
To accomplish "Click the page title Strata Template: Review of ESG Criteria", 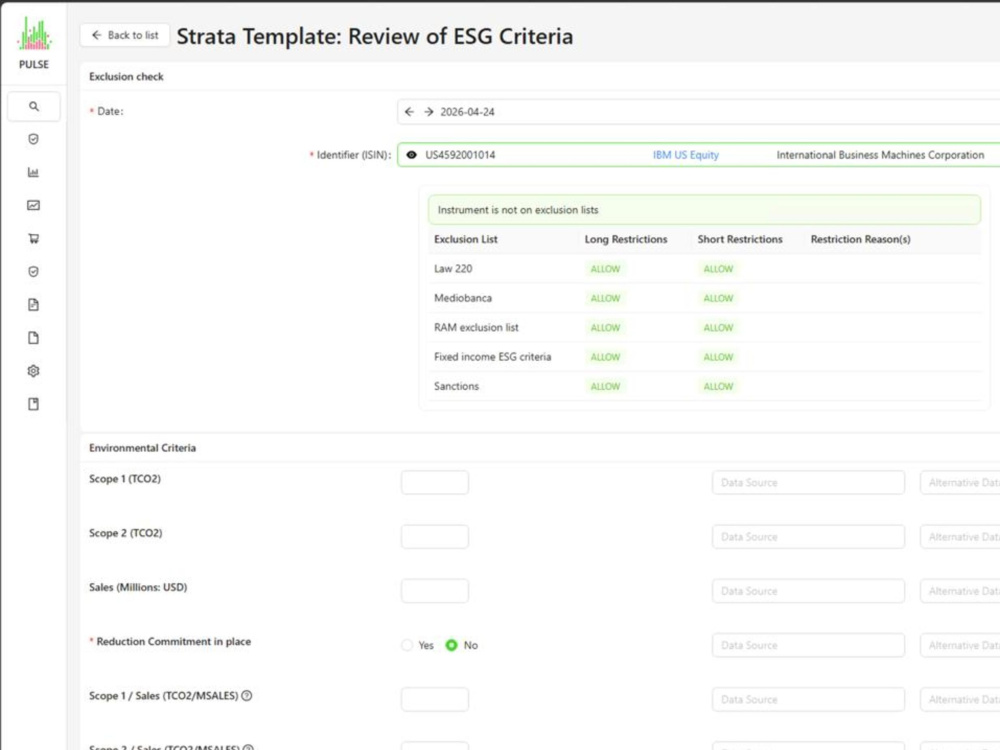I will [x=374, y=36].
